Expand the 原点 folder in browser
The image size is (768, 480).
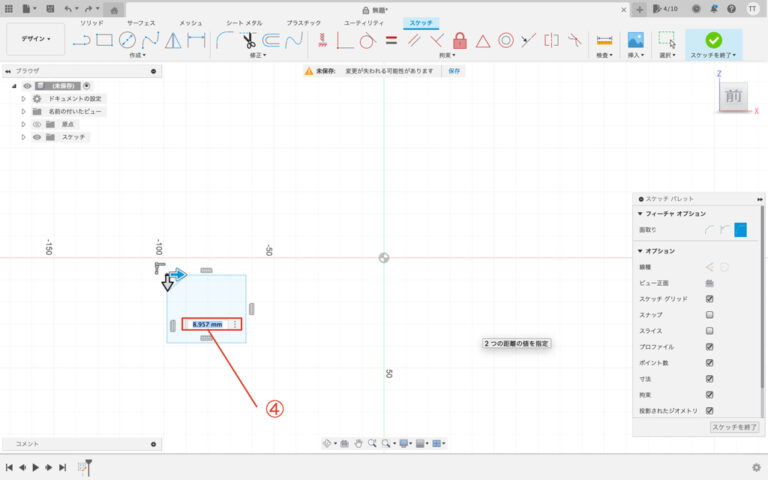pyautogui.click(x=23, y=124)
